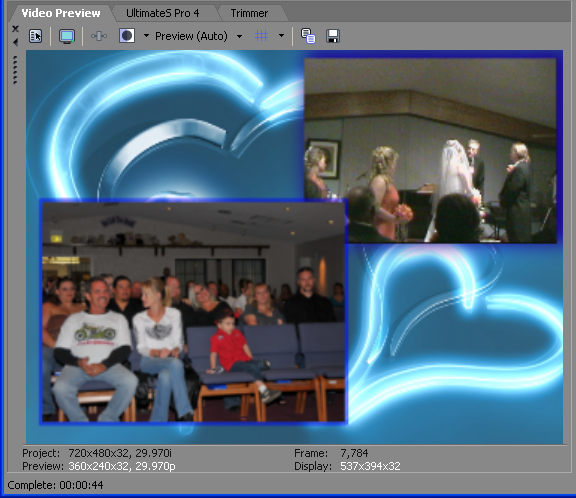Expand the Overlays dropdown arrow
The image size is (576, 498).
pyautogui.click(x=281, y=36)
